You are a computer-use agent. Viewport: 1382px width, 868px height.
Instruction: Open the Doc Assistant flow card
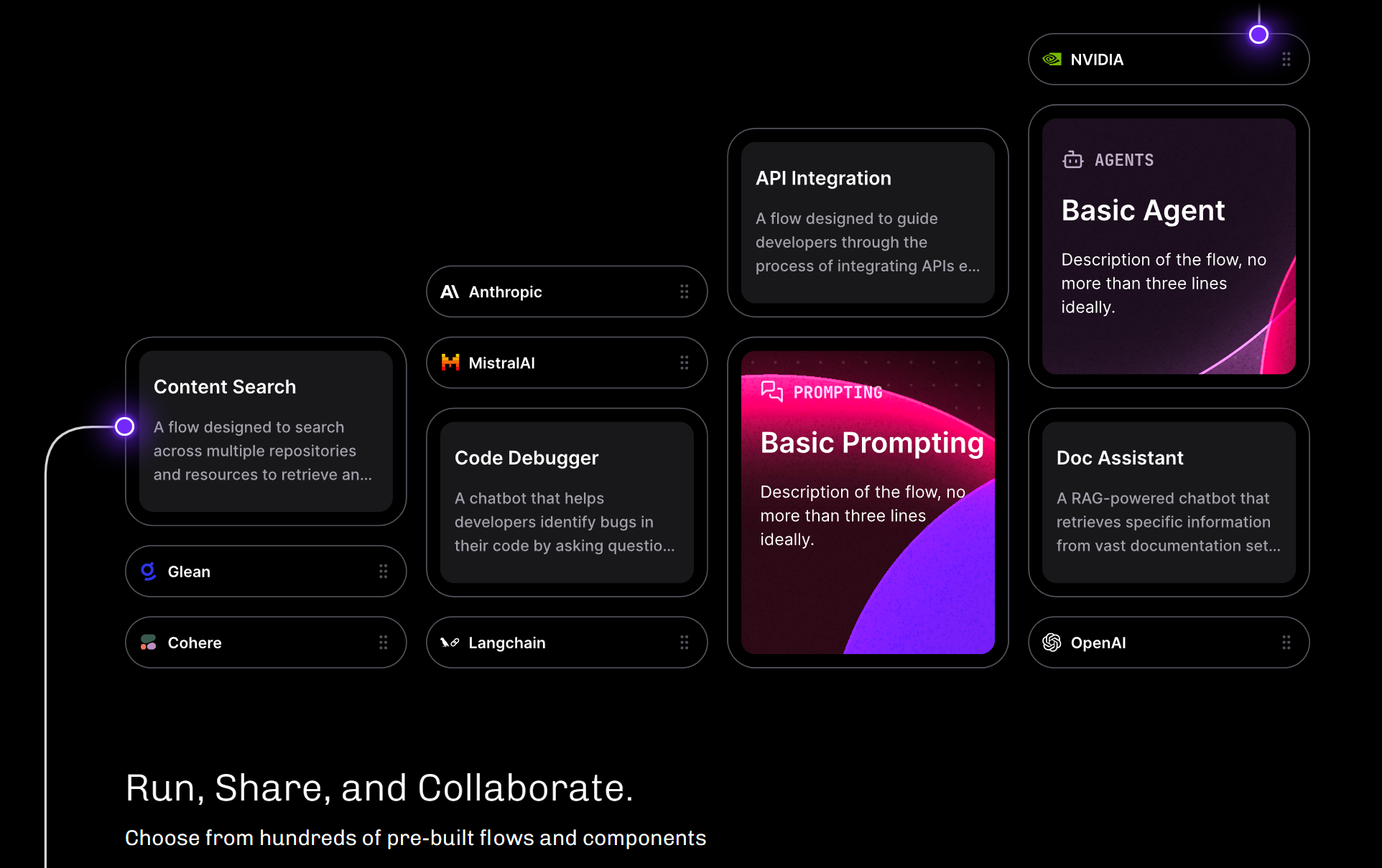(1169, 503)
